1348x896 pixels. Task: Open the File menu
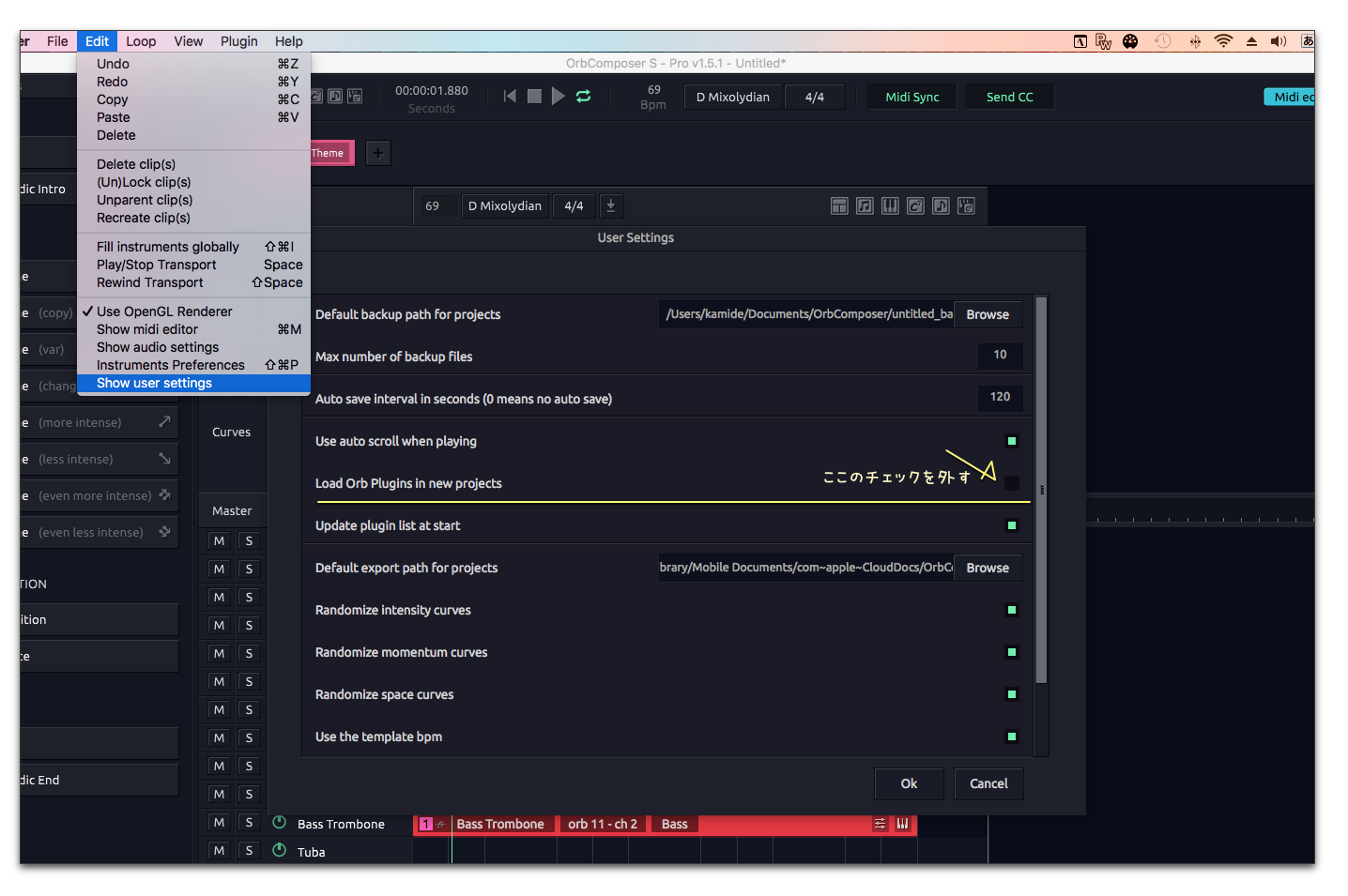coord(57,41)
